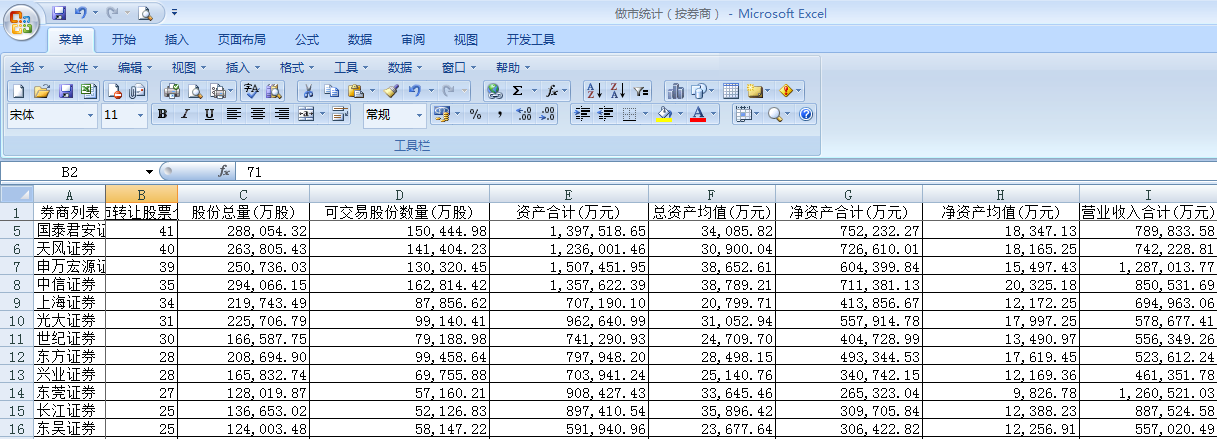Apply comma style format
The image size is (1217, 439).
pyautogui.click(x=499, y=114)
